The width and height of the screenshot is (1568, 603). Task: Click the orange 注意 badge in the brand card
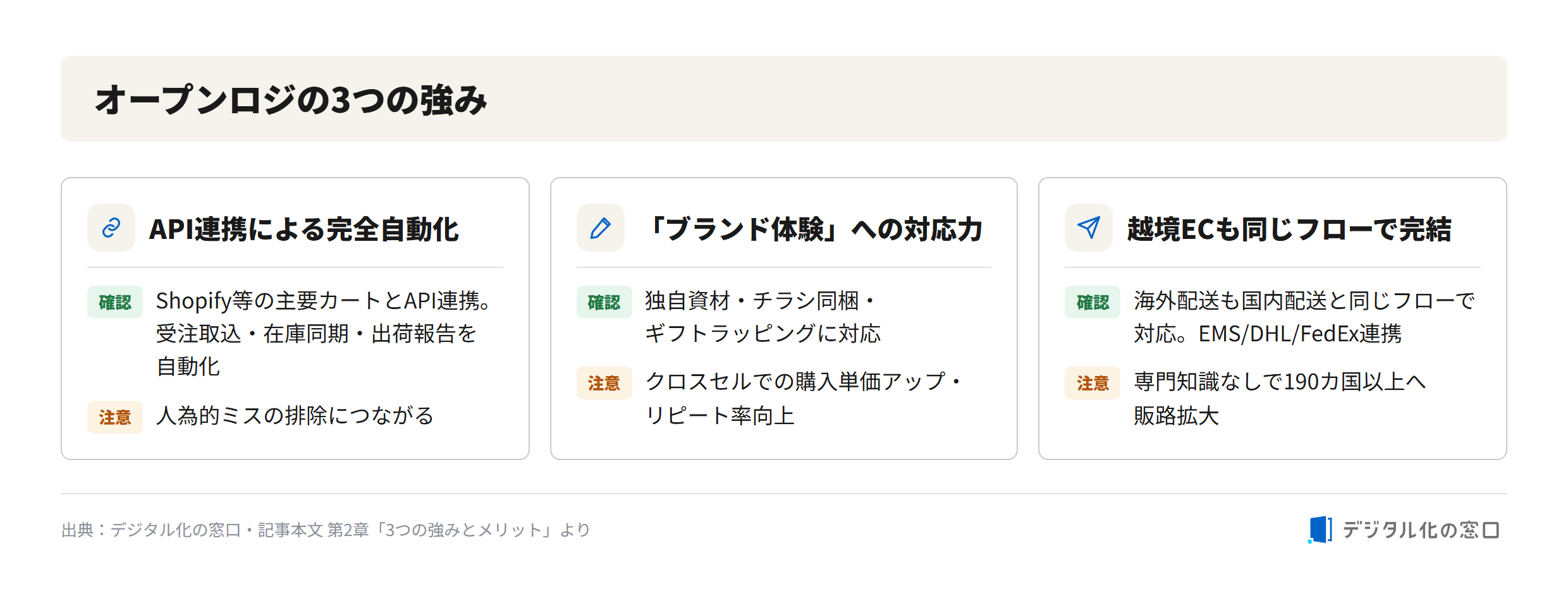[x=604, y=383]
